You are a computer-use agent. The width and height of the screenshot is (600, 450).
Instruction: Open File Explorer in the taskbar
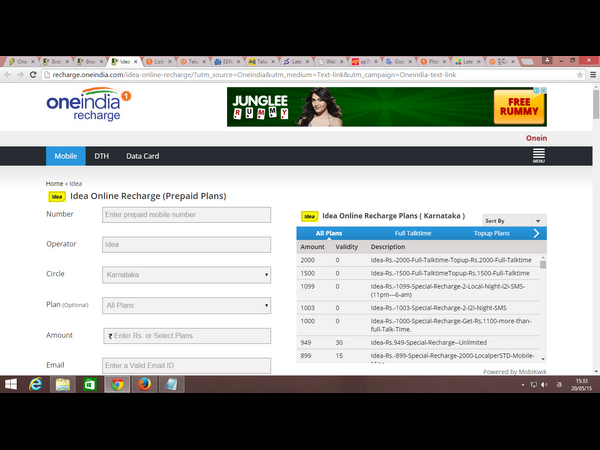click(x=62, y=384)
